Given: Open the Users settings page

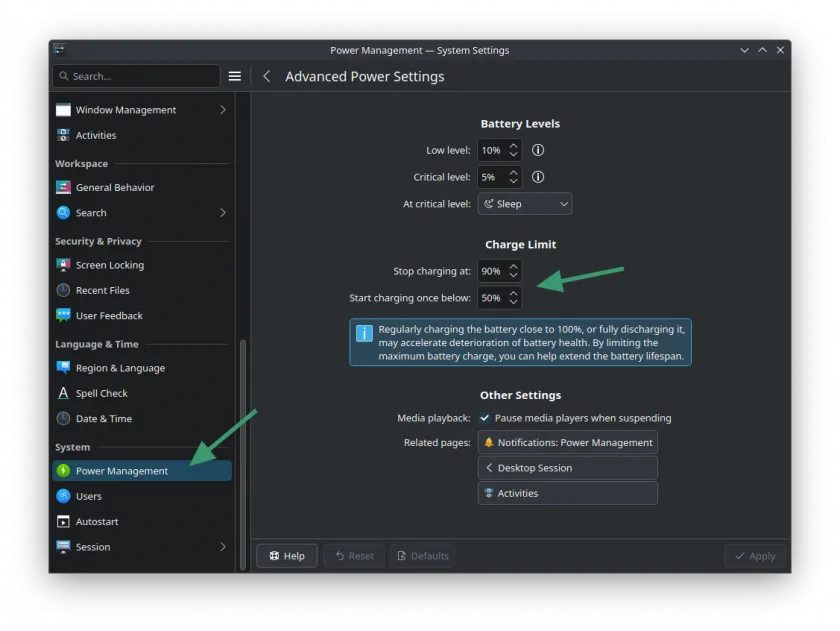Looking at the screenshot, I should (x=142, y=496).
